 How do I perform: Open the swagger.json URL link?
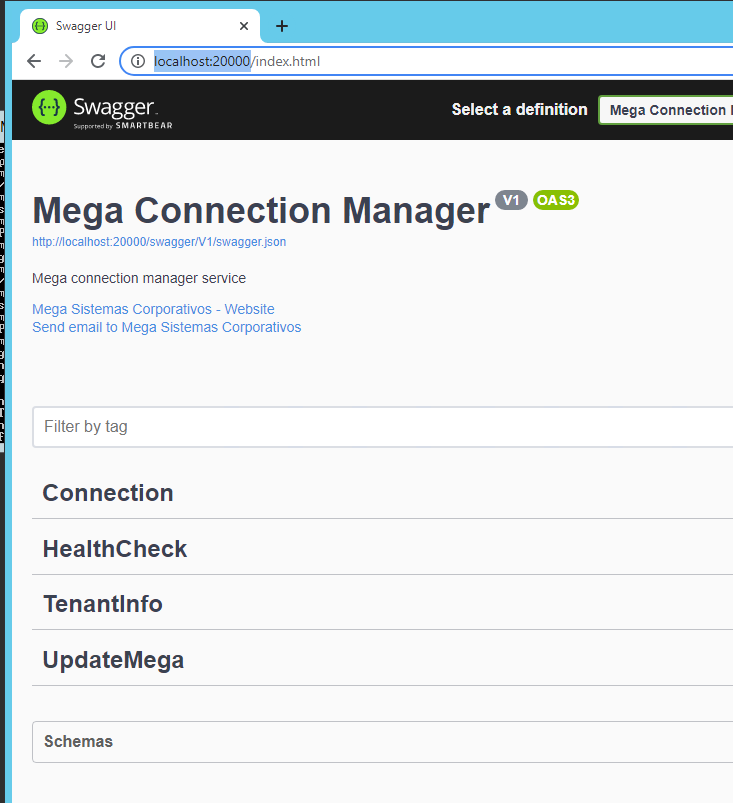tap(159, 242)
